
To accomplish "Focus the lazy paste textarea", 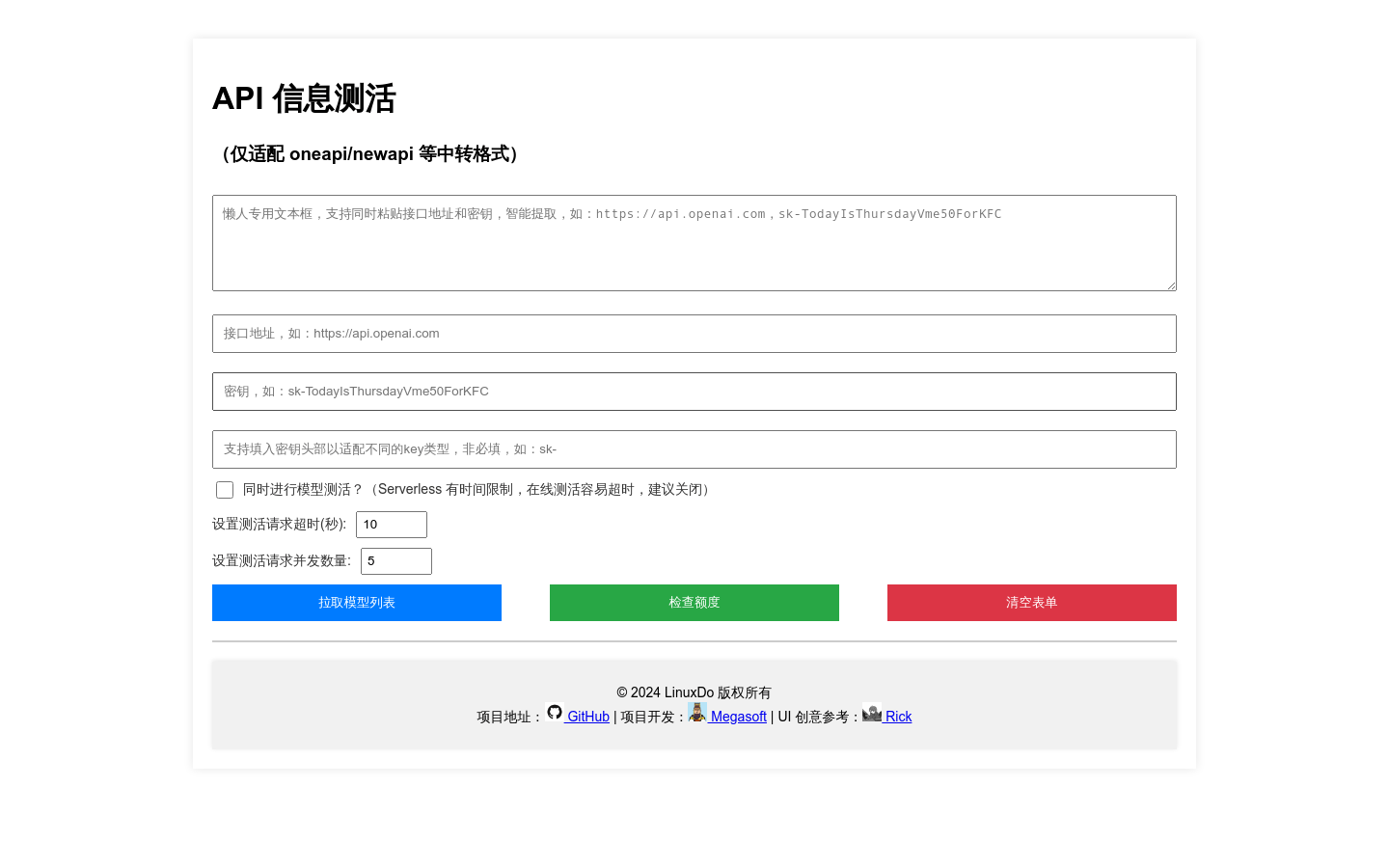I will pyautogui.click(x=694, y=243).
